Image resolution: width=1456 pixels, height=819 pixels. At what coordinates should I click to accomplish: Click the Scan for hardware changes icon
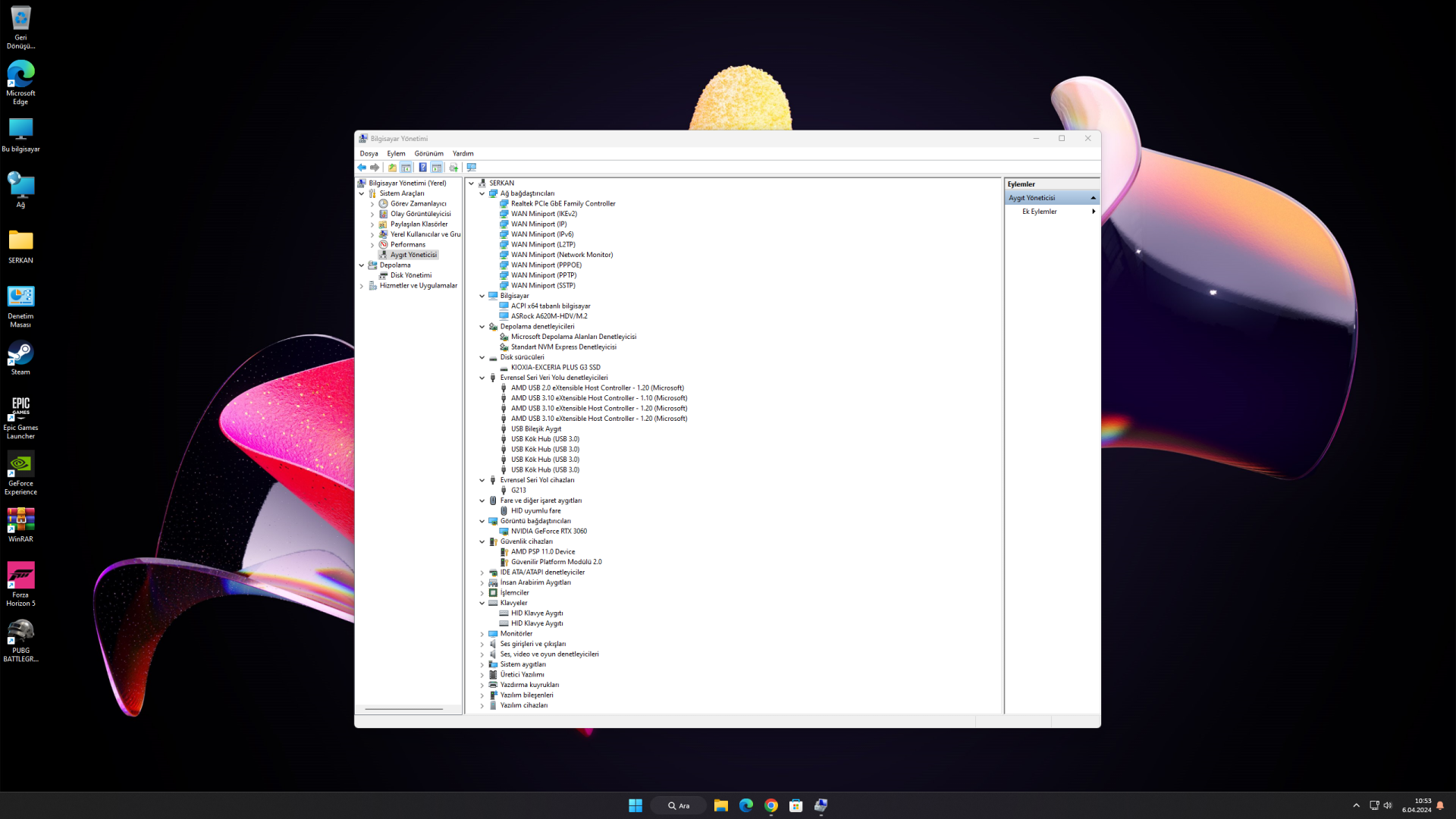(x=472, y=168)
